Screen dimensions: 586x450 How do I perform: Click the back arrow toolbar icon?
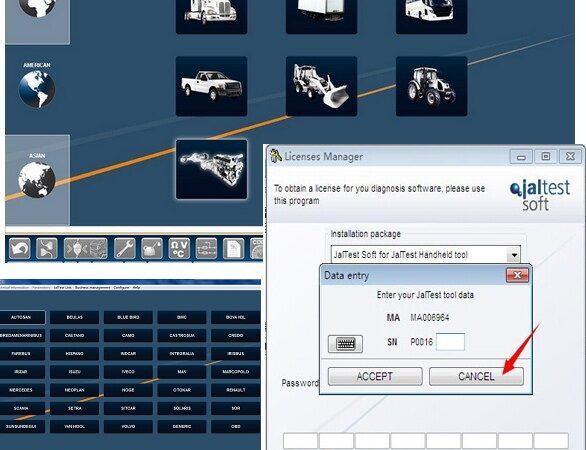coord(19,249)
